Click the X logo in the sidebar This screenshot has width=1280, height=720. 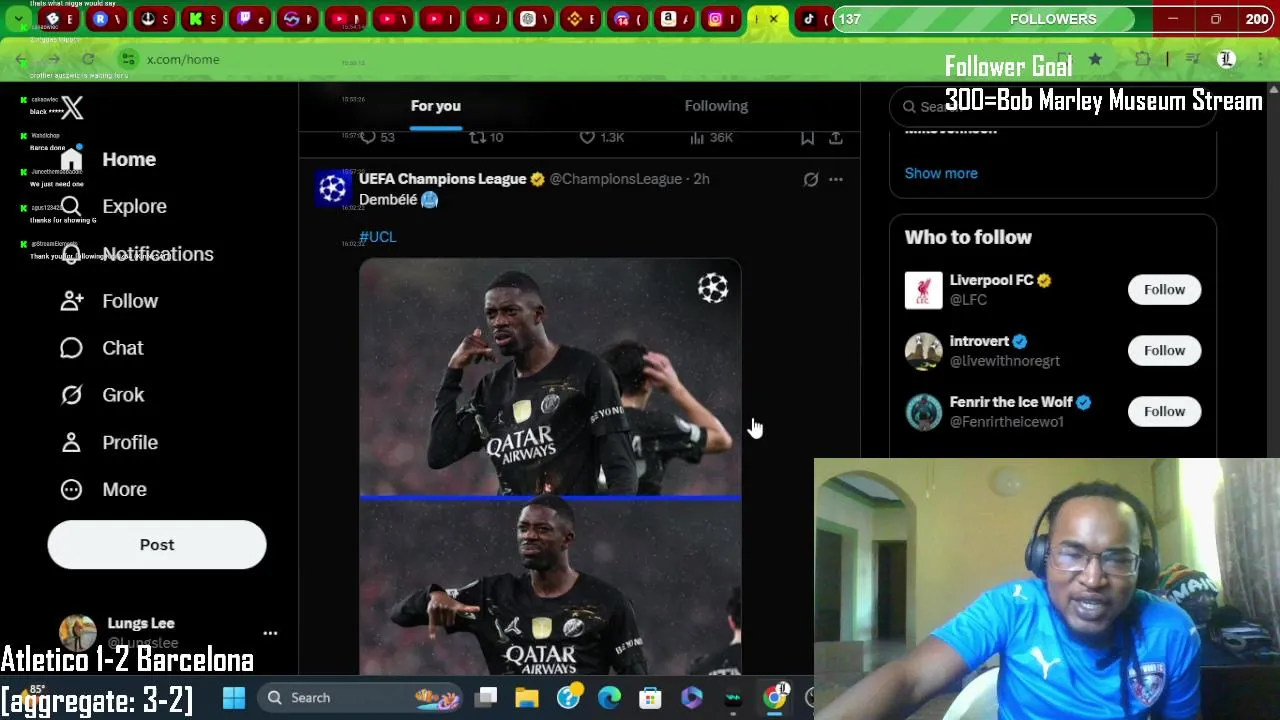click(x=72, y=107)
